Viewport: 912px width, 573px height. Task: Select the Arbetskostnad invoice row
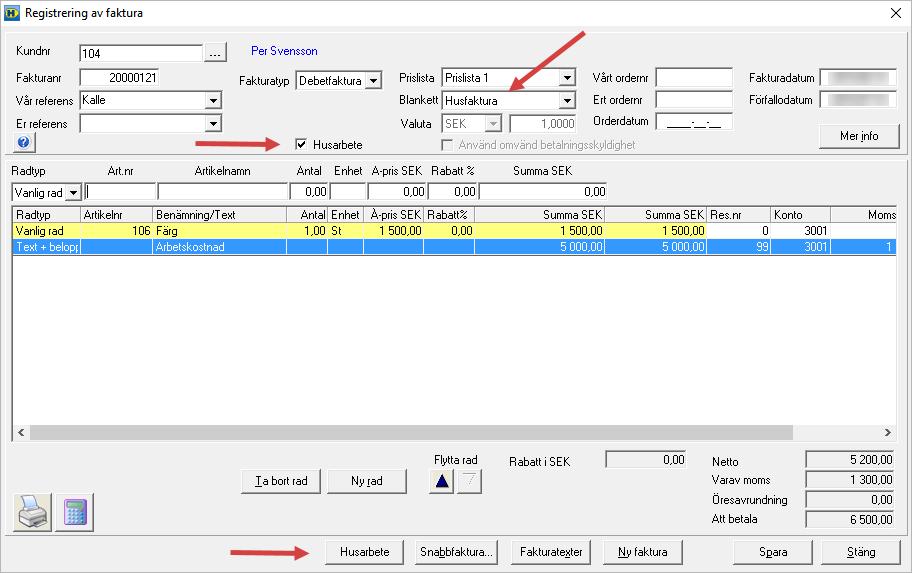click(454, 247)
